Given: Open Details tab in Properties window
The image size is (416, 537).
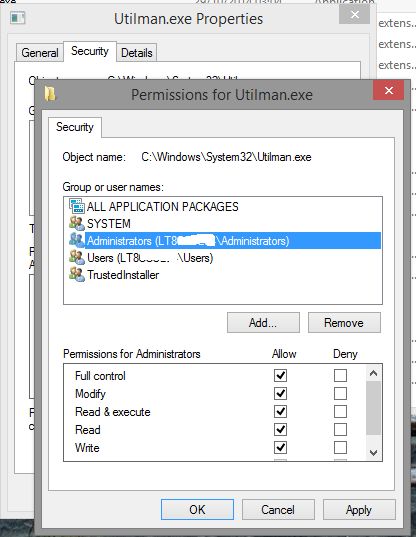Looking at the screenshot, I should click(137, 53).
